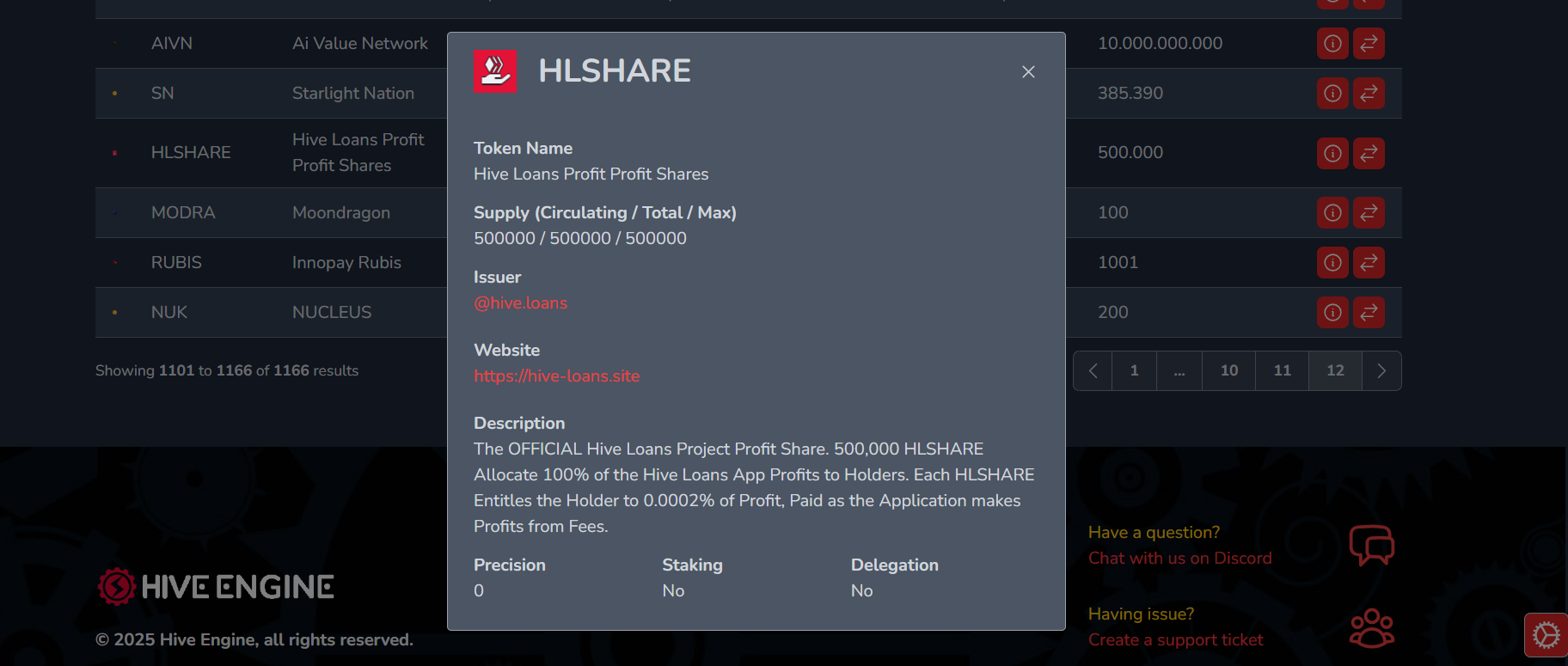1568x666 pixels.
Task: Jump to page 1 of results
Action: click(1134, 370)
